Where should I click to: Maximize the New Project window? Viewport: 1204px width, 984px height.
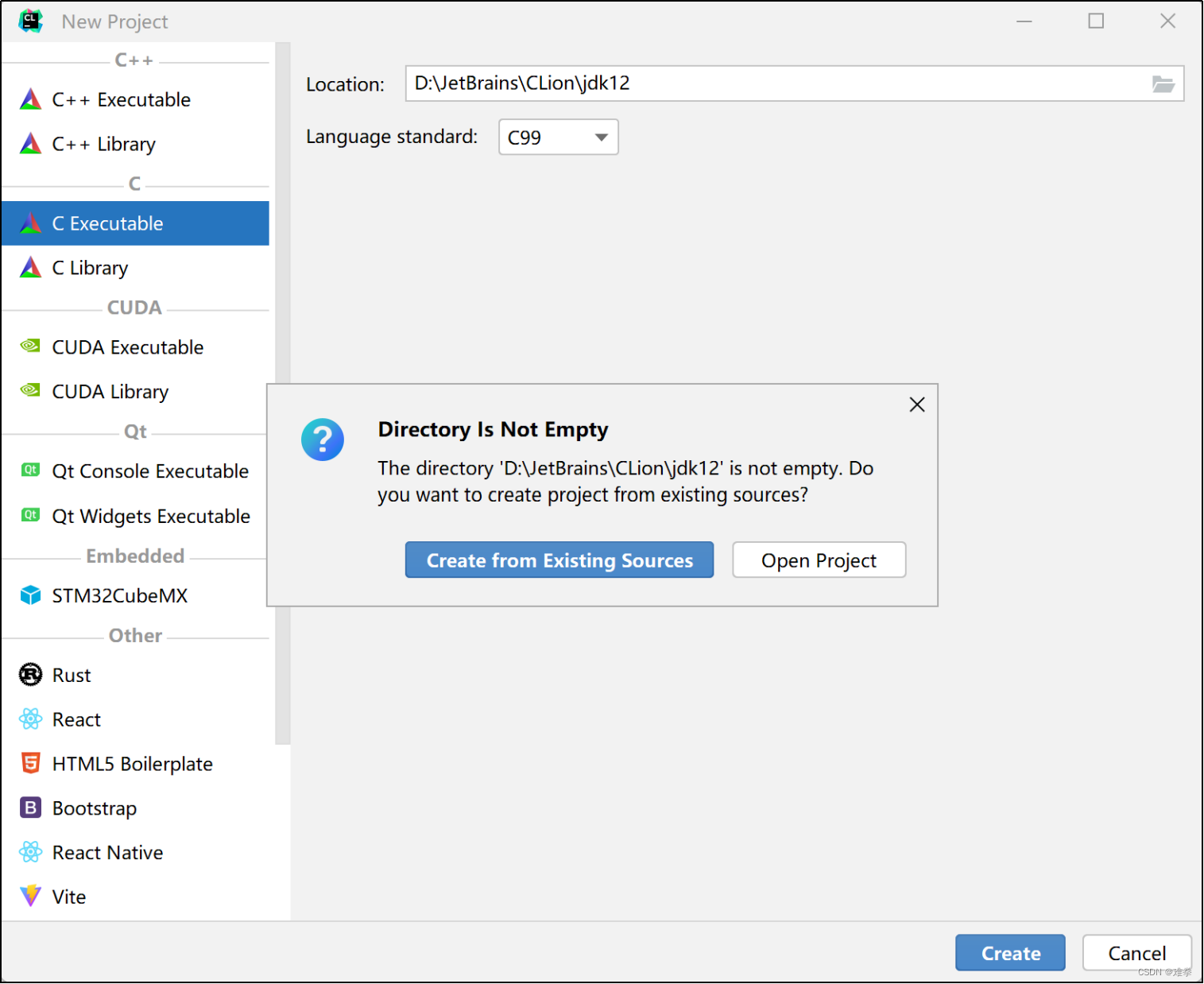(1096, 21)
